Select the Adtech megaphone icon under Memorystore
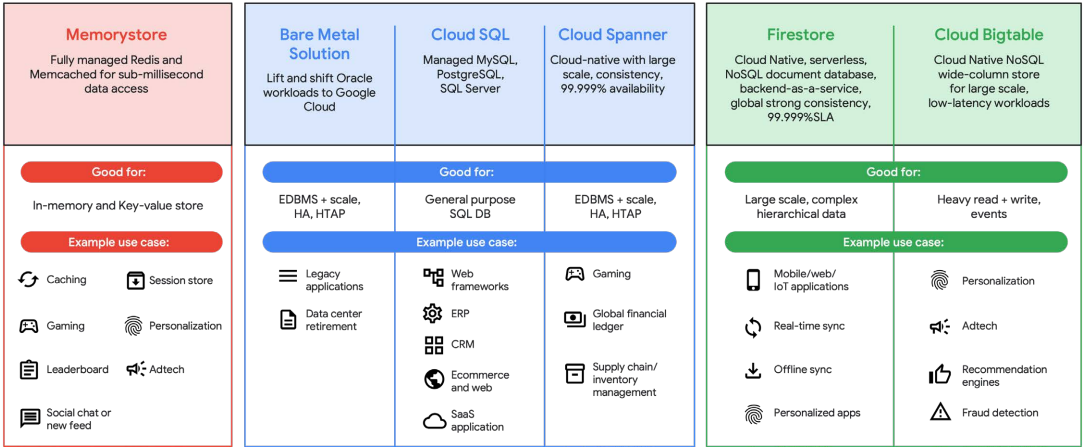Screen dimensions: 1086x448 (x=135, y=369)
